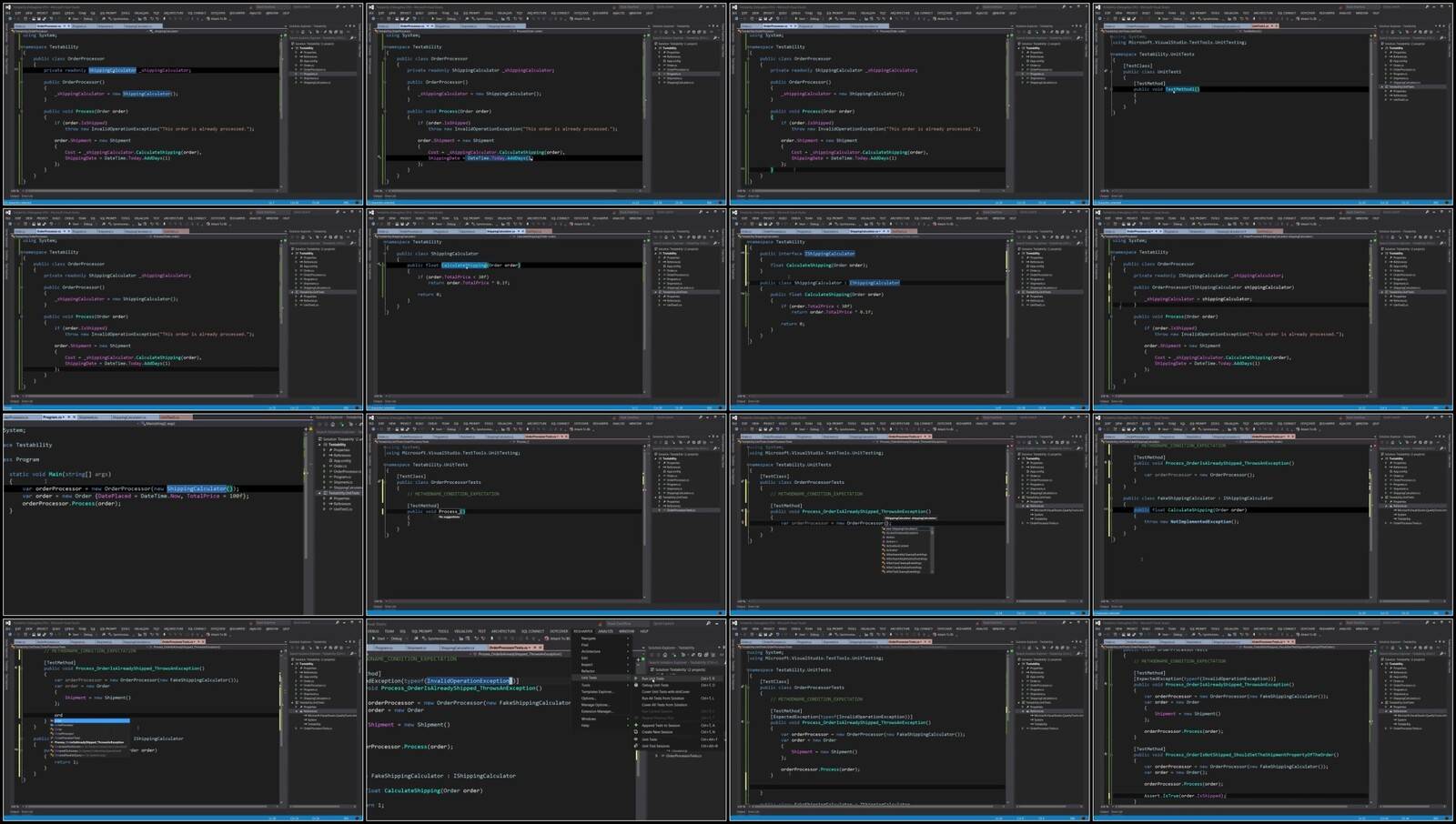1456x824 pixels.
Task: Open the frame with the 'ord' autocomplete popup
Action: pyautogui.click(x=182, y=720)
